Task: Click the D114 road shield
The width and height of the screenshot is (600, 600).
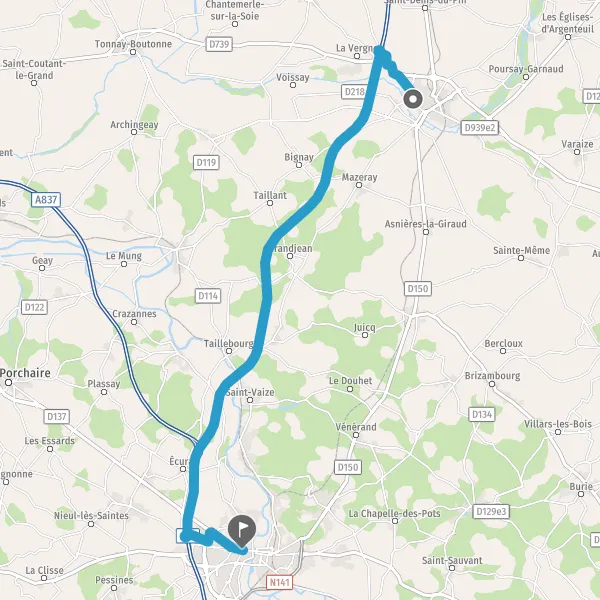Action: point(208,296)
